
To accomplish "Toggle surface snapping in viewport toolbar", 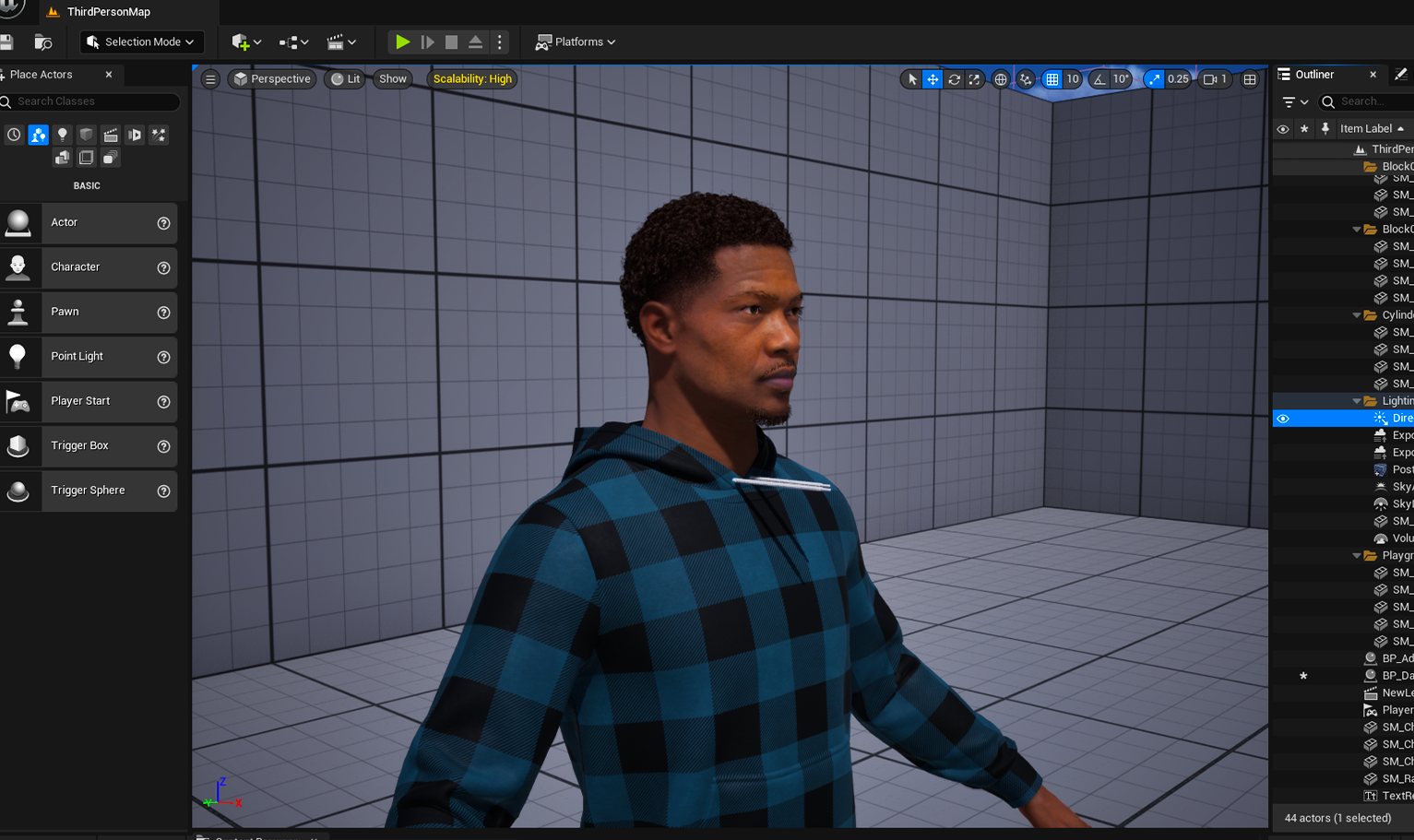I will (1026, 79).
